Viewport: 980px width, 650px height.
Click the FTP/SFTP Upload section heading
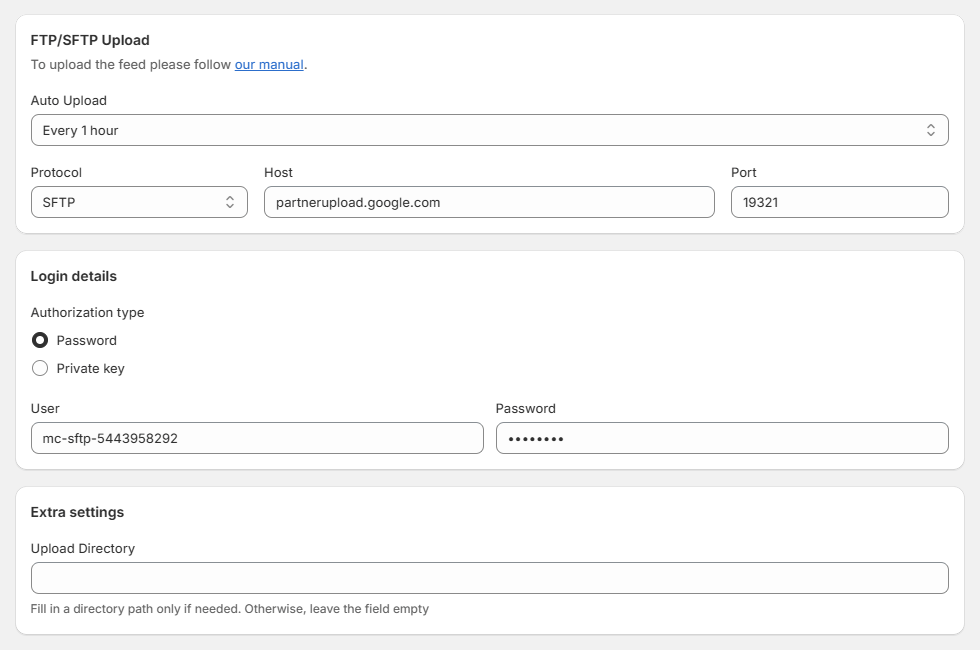click(x=92, y=40)
